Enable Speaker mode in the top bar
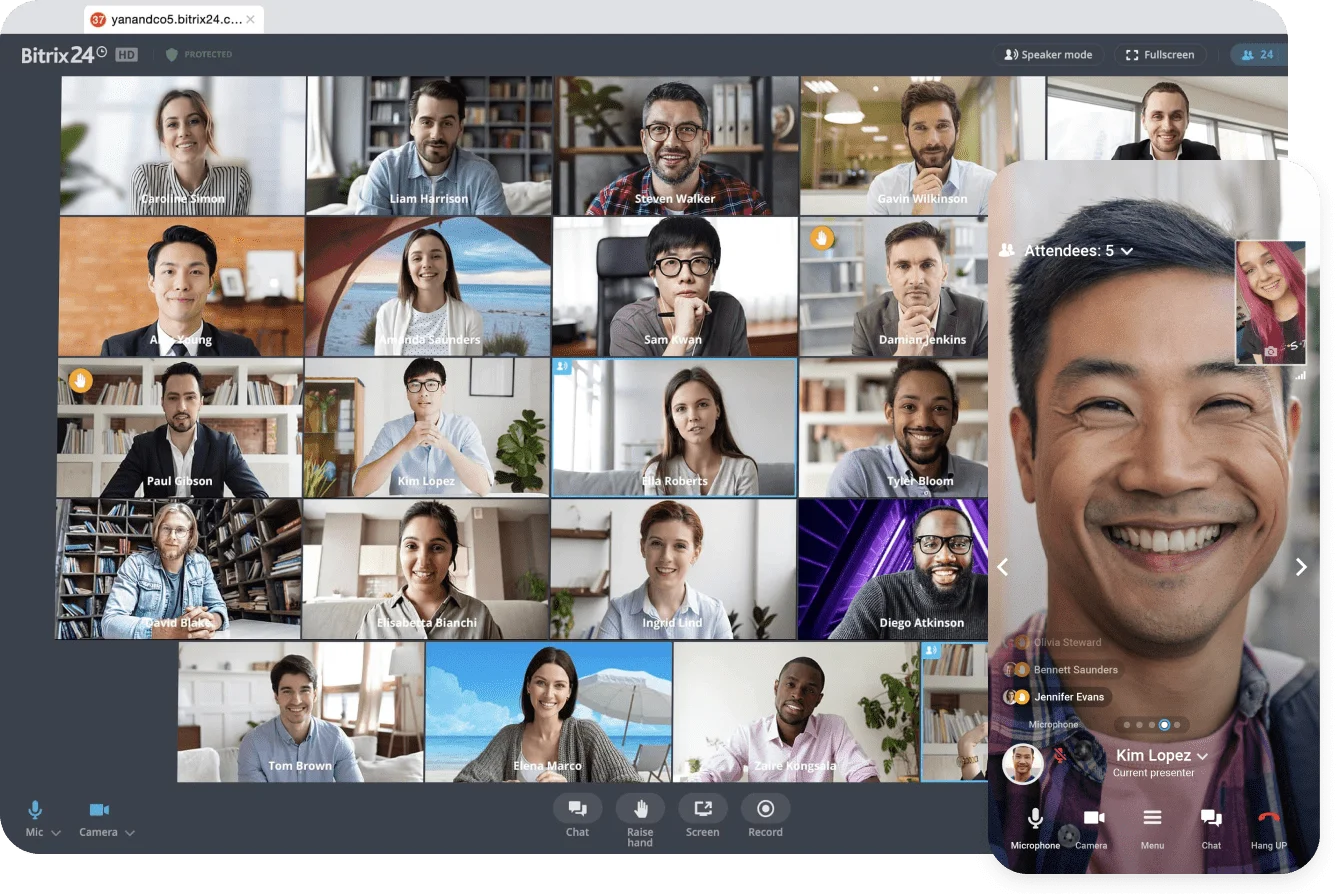The width and height of the screenshot is (1340, 894). coord(1048,55)
